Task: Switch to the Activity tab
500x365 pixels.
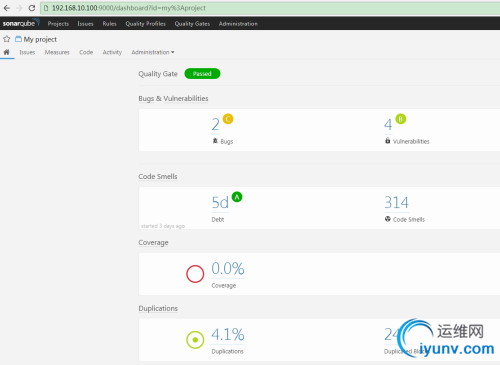Action: tap(112, 52)
